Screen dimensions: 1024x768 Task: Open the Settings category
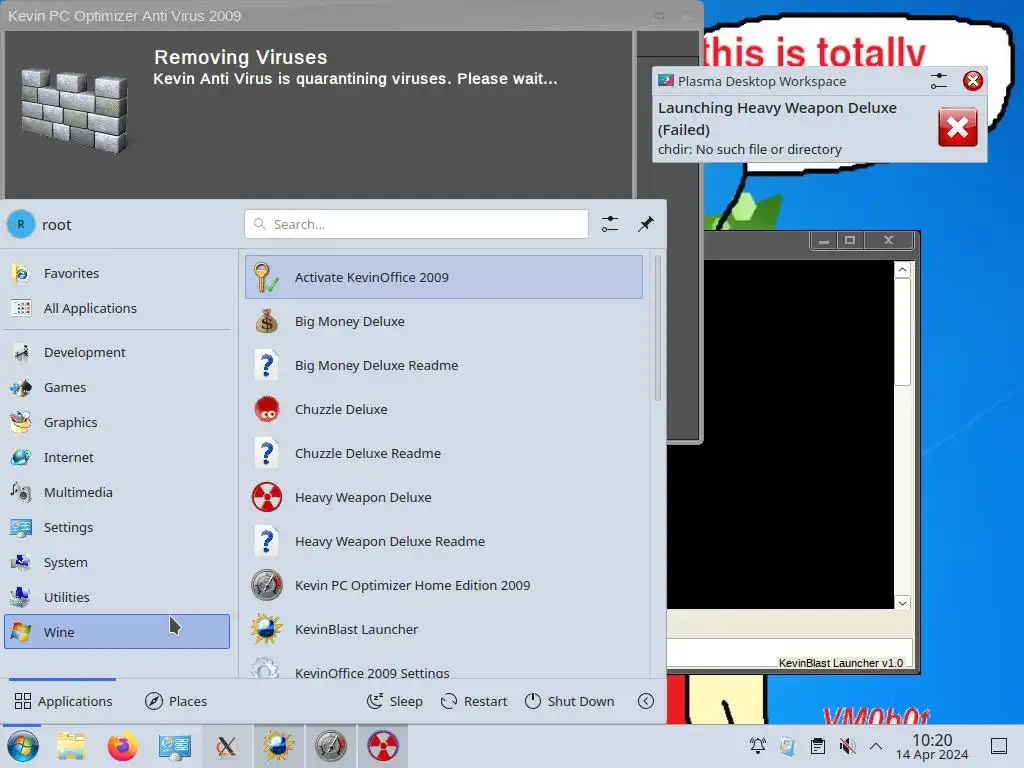coord(117,527)
